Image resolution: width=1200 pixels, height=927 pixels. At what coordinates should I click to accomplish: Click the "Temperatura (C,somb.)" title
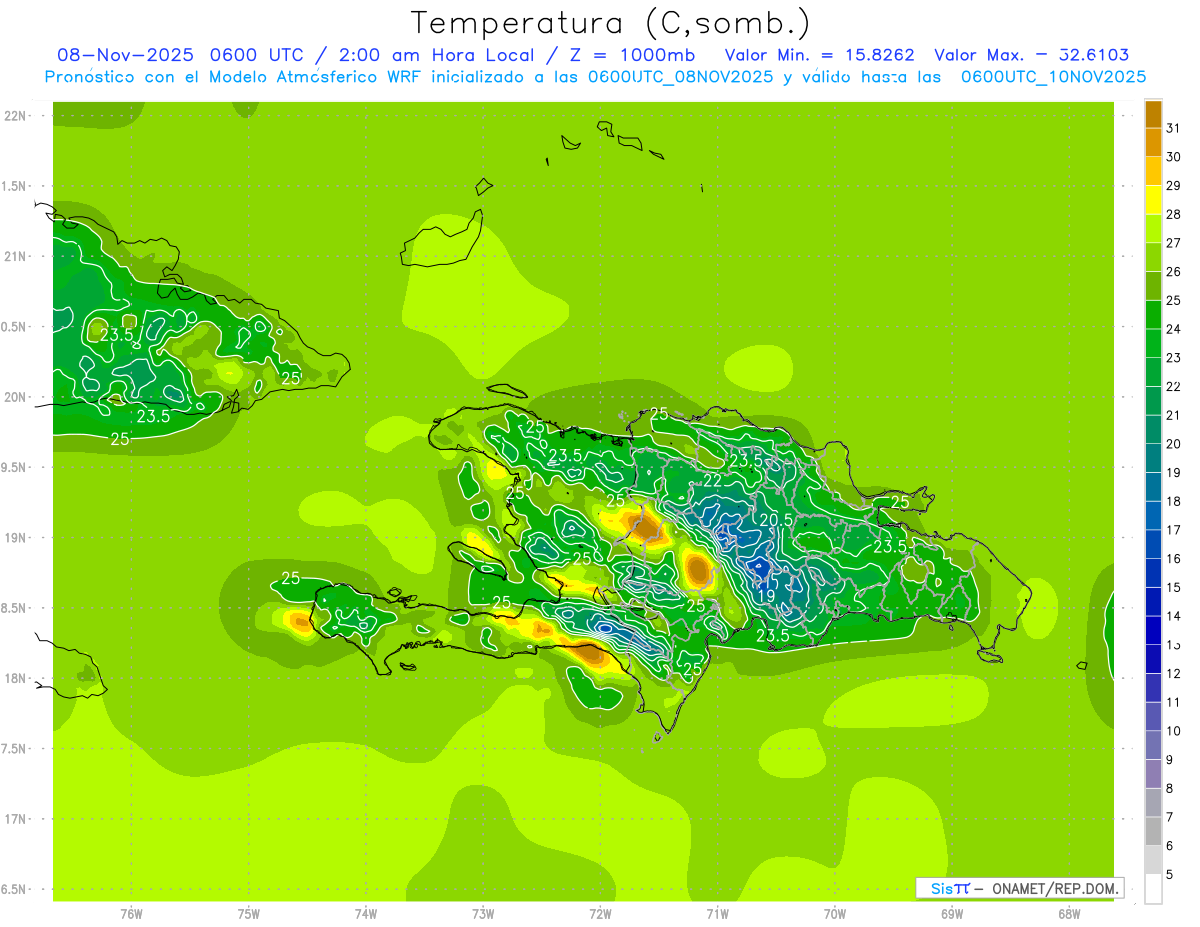tap(611, 23)
